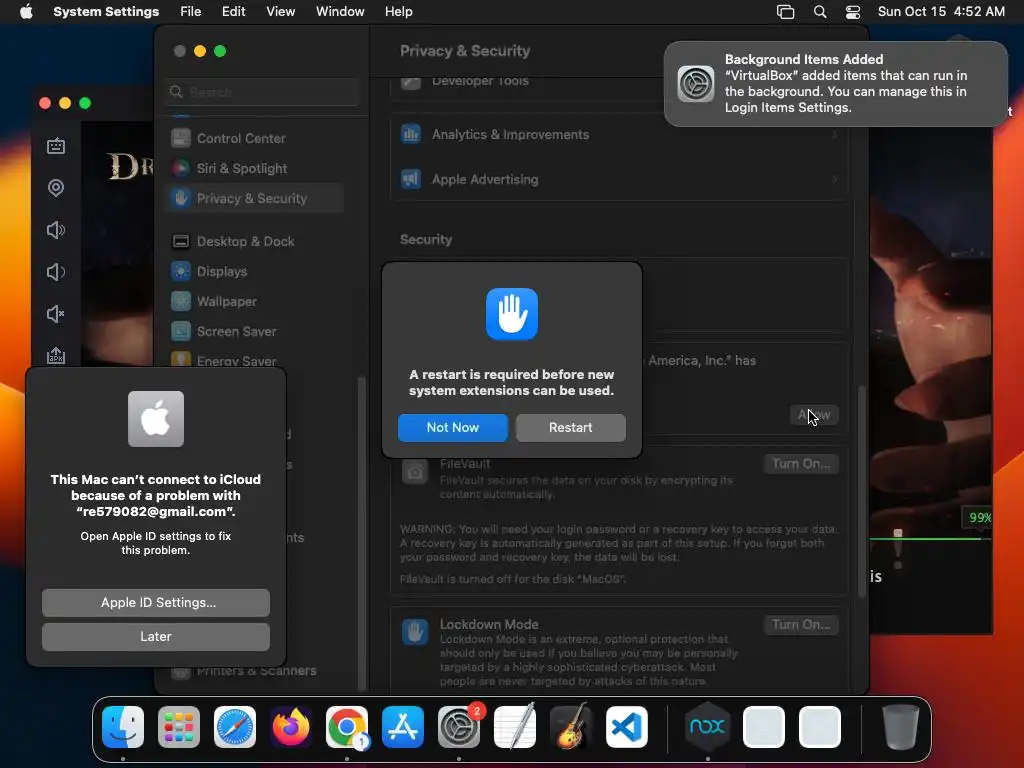Click Restart button in extensions dialog
This screenshot has width=1024, height=768.
coord(571,428)
